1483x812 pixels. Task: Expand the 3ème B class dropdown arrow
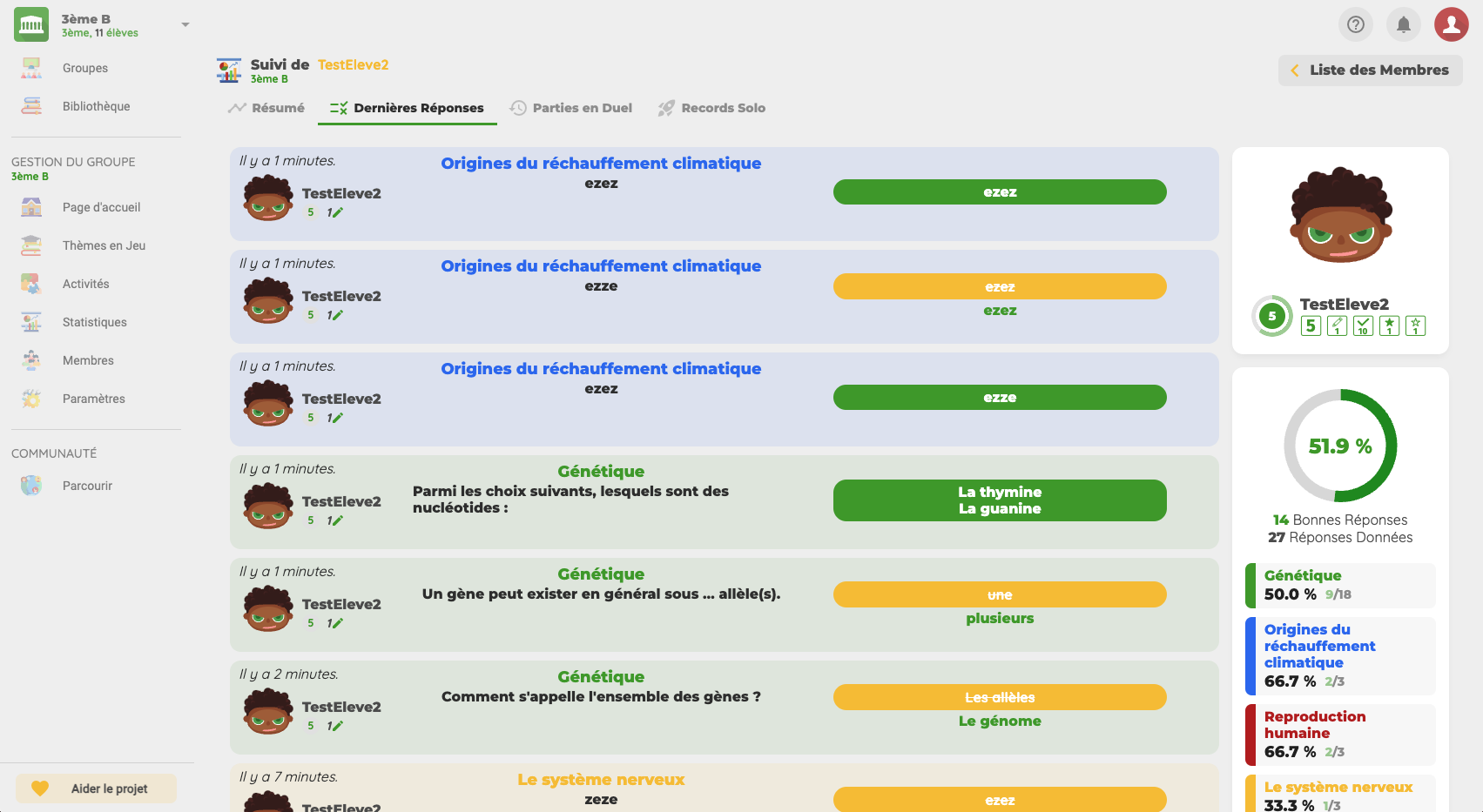(x=185, y=24)
